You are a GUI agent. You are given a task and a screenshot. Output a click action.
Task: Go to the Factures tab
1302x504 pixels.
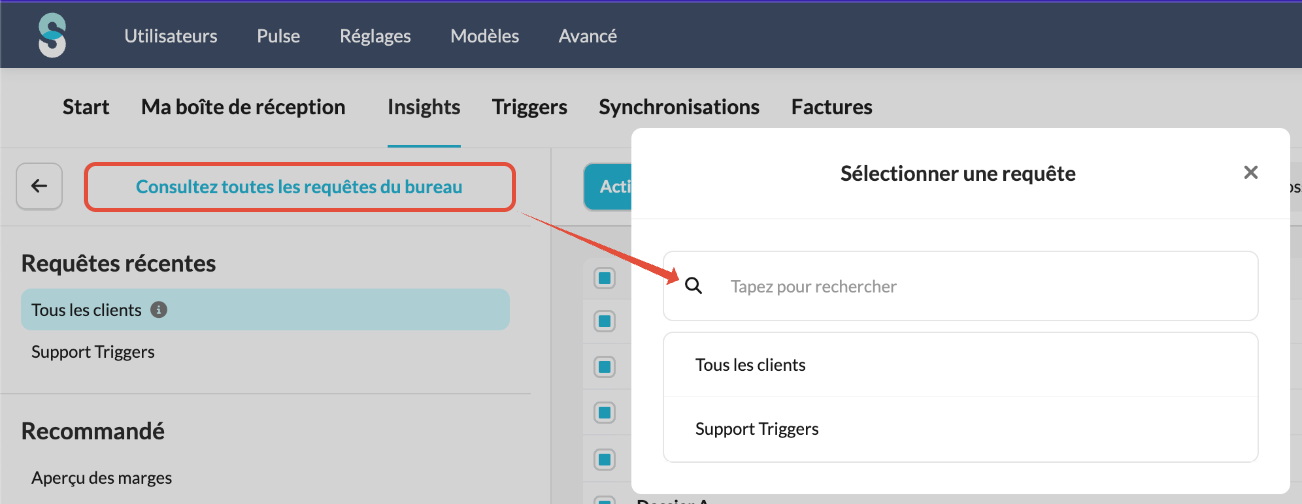coord(831,107)
